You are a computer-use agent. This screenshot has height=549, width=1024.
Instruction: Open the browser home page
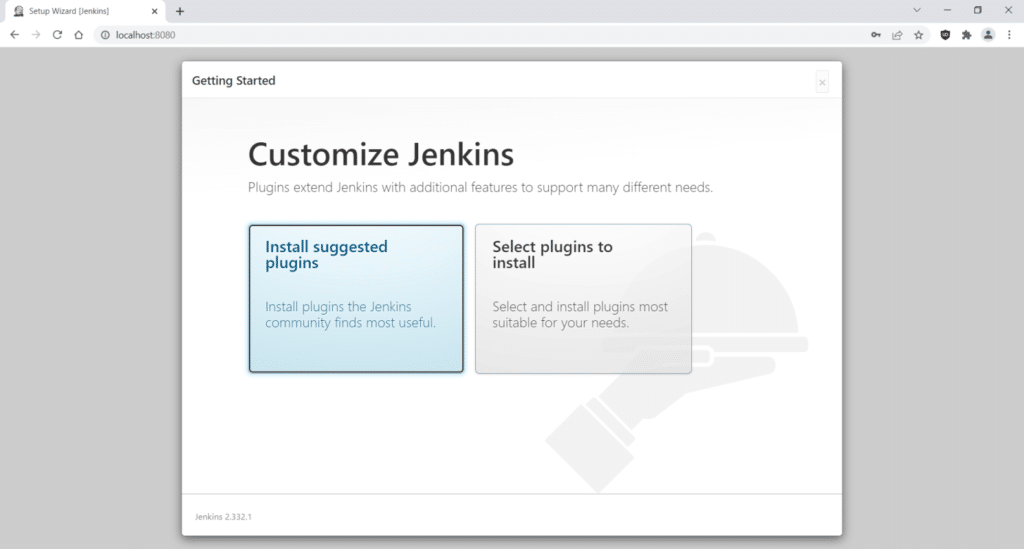[x=79, y=35]
